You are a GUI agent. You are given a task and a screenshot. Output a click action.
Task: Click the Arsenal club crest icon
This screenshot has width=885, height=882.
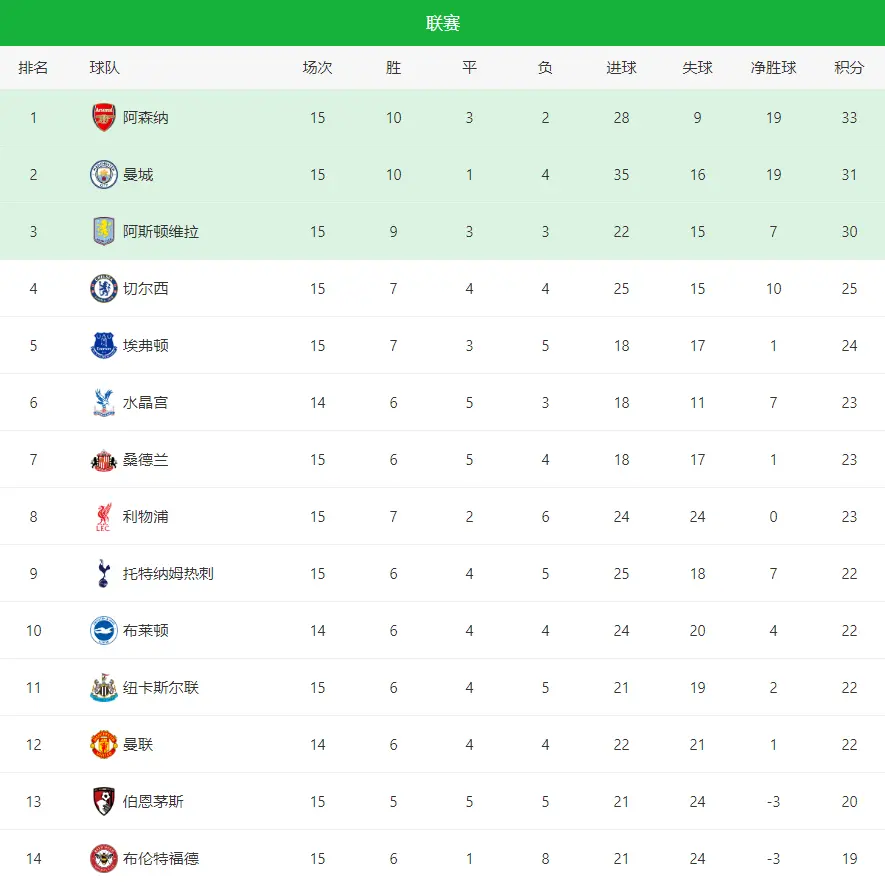click(104, 118)
